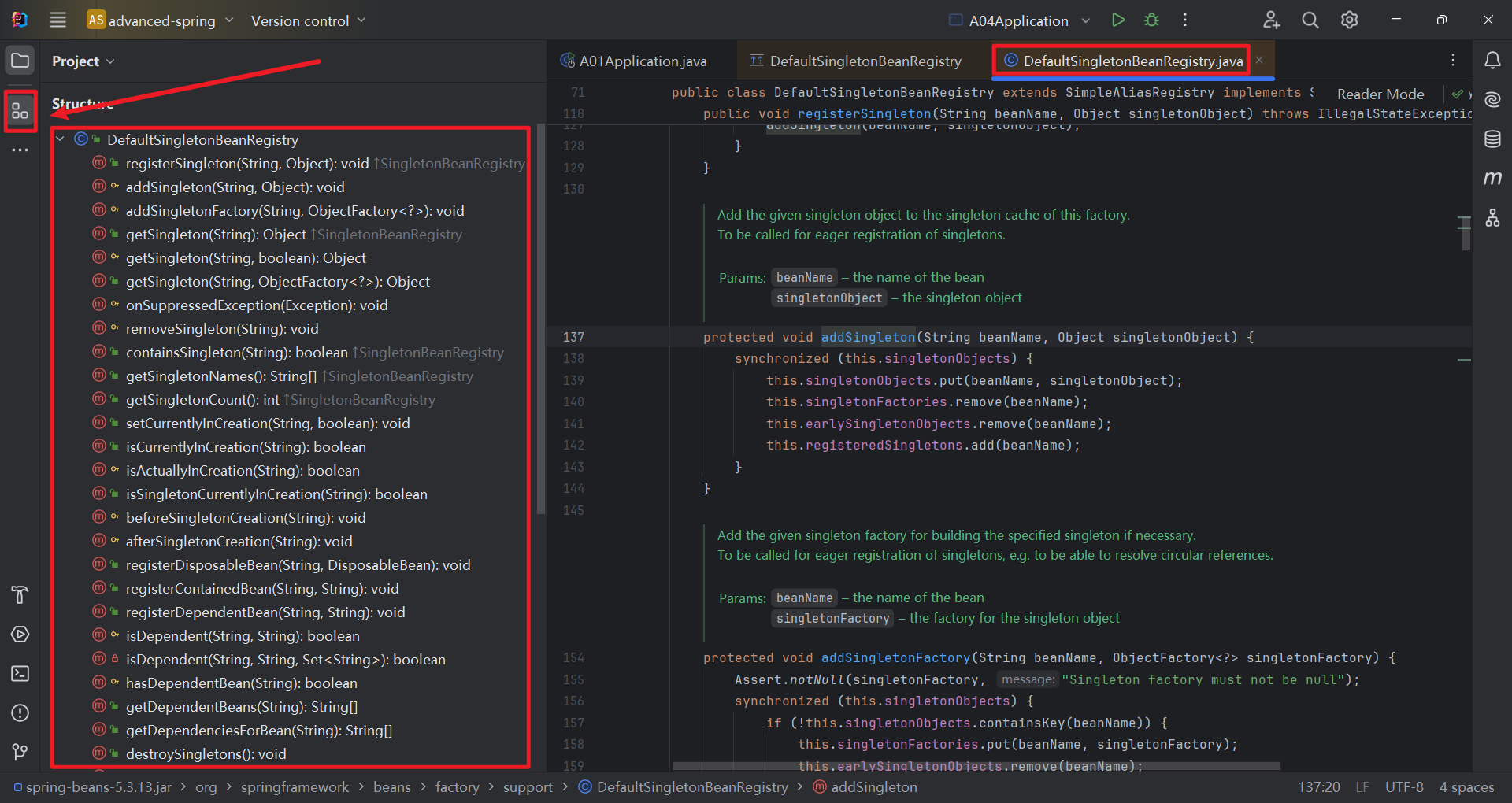The image size is (1512, 803).
Task: Click springframework breadcrumb
Action: coord(295,786)
